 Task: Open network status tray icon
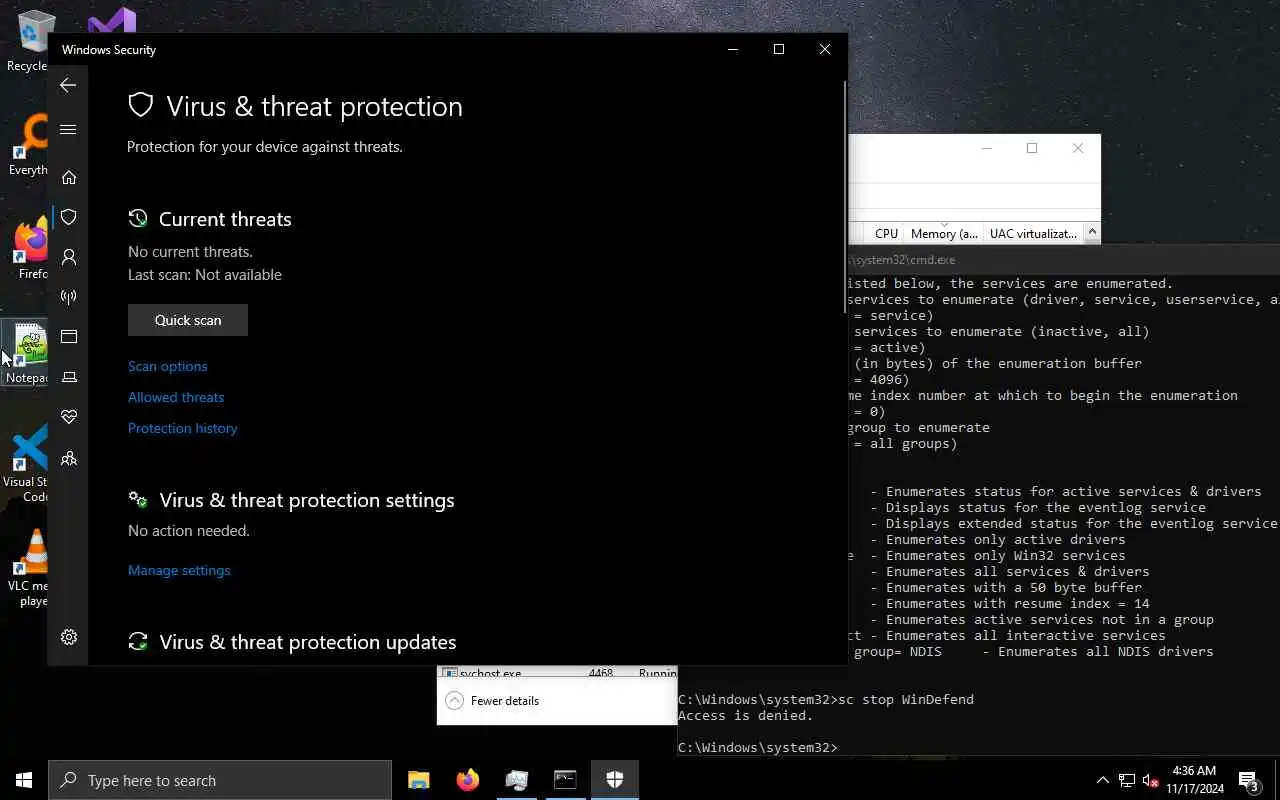click(x=1127, y=780)
